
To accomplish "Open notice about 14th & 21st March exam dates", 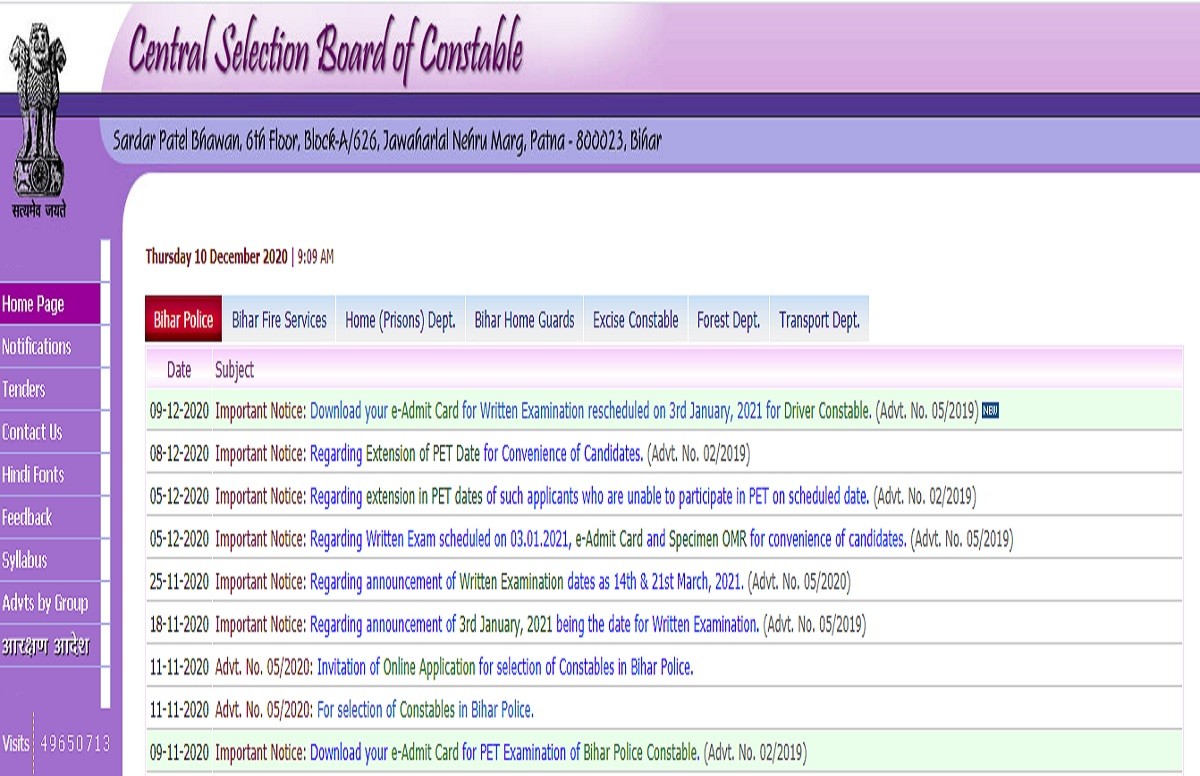I will click(x=526, y=582).
